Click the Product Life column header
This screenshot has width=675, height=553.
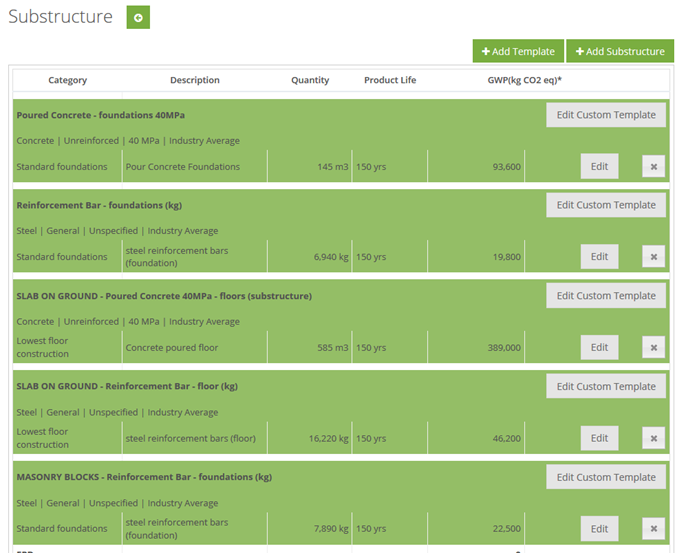[x=390, y=80]
